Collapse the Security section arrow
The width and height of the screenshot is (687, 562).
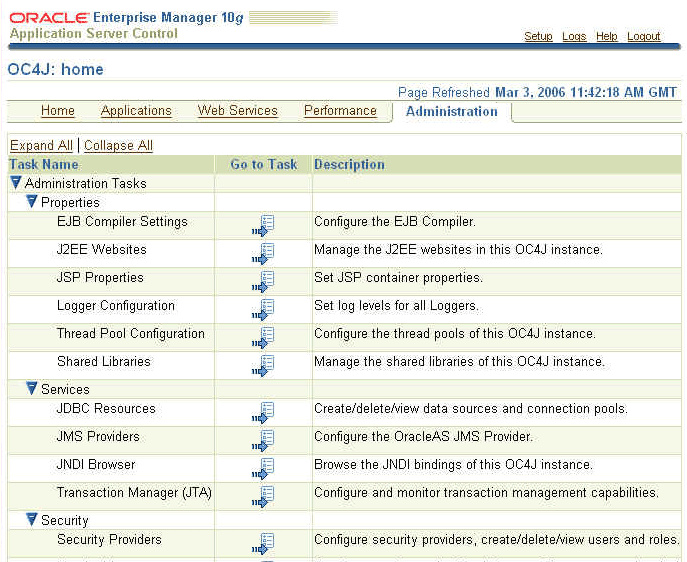(x=32, y=519)
